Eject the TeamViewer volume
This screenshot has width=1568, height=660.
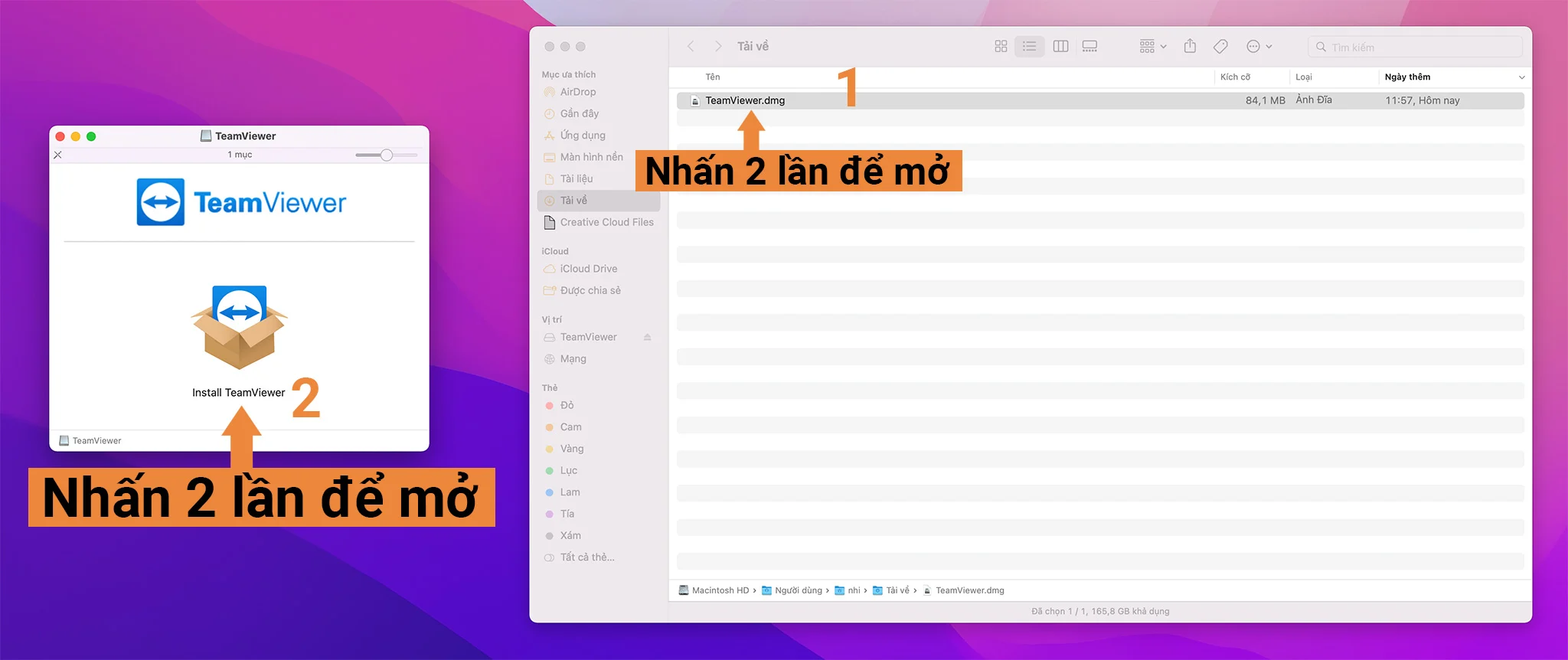pos(647,337)
